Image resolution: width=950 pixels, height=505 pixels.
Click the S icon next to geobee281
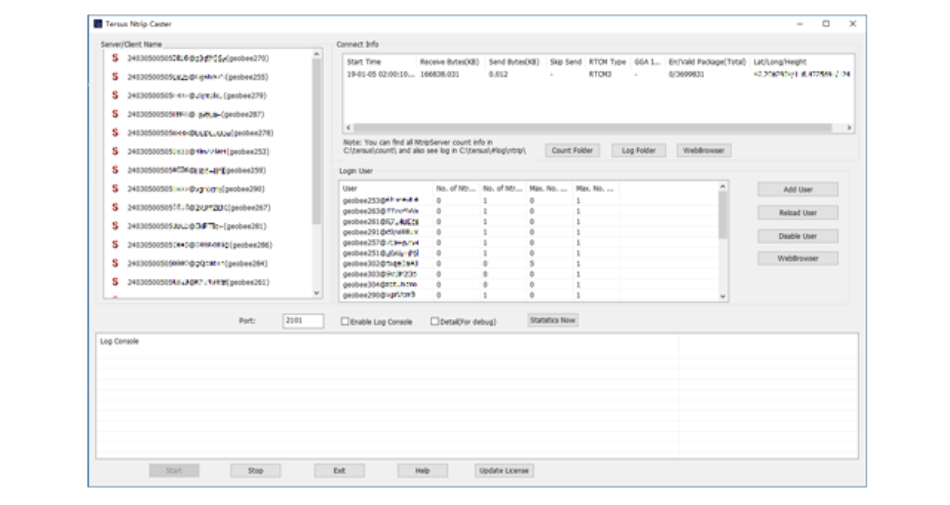click(115, 226)
